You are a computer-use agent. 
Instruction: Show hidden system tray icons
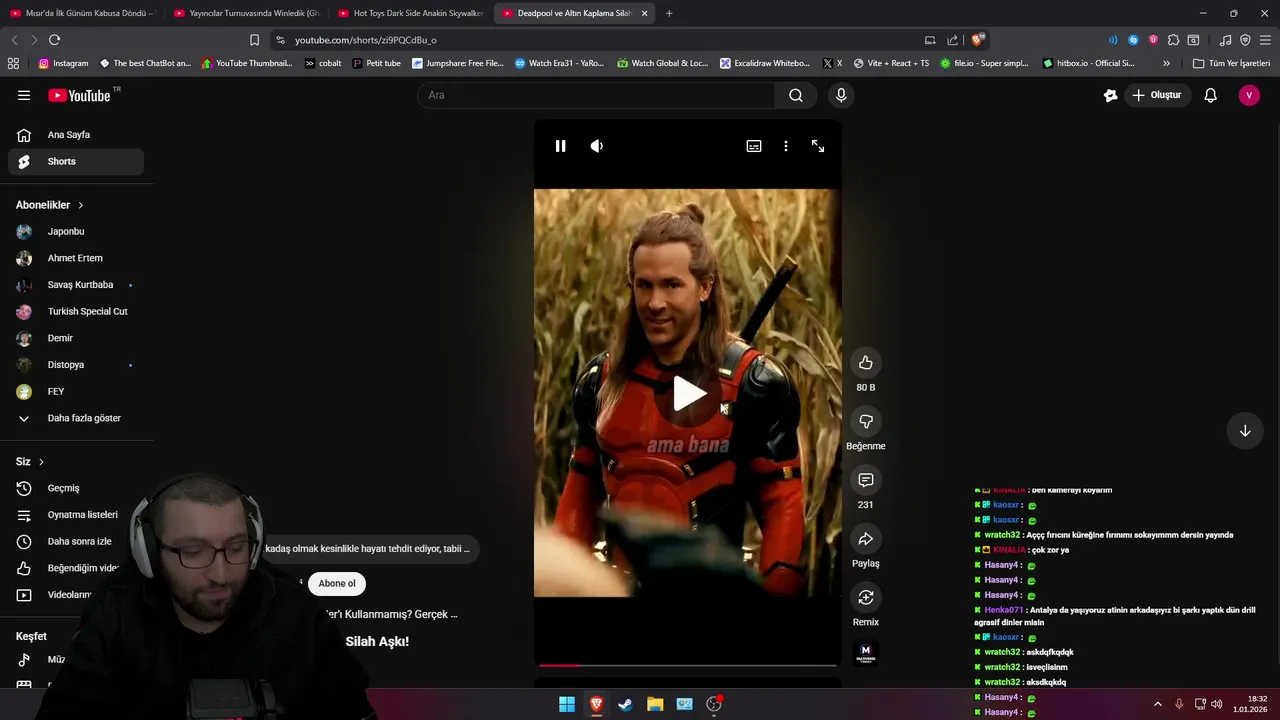[x=1158, y=704]
